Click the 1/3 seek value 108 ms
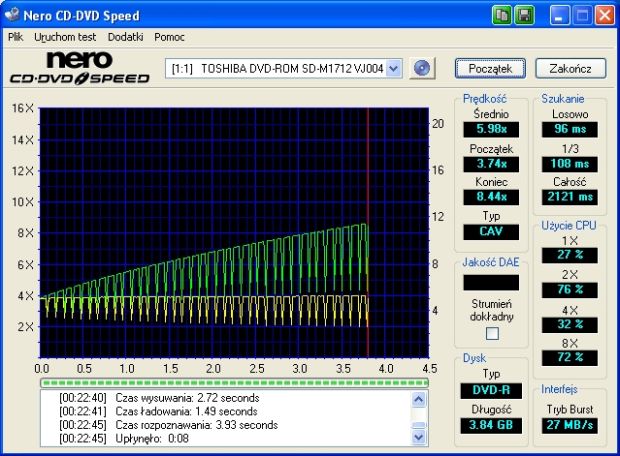The height and width of the screenshot is (456, 620). 569,164
